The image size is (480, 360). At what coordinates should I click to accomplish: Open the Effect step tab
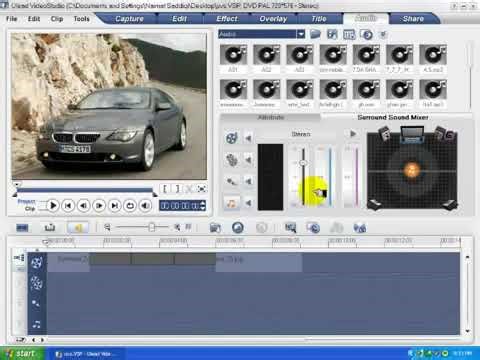point(227,19)
